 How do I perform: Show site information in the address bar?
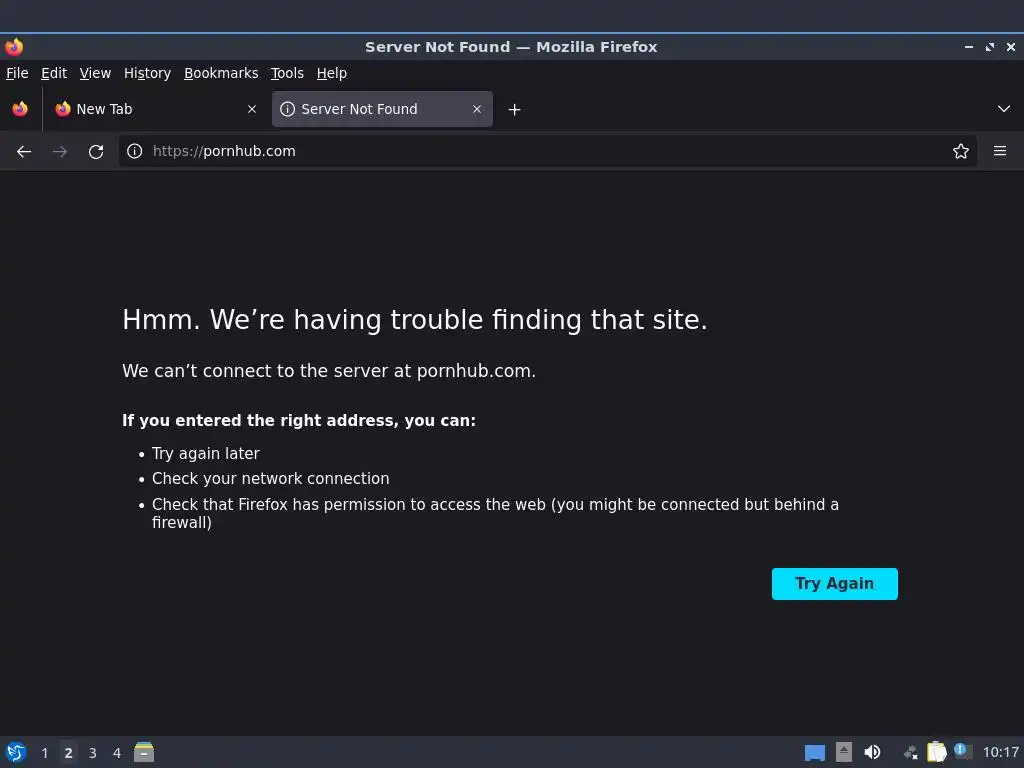point(135,152)
